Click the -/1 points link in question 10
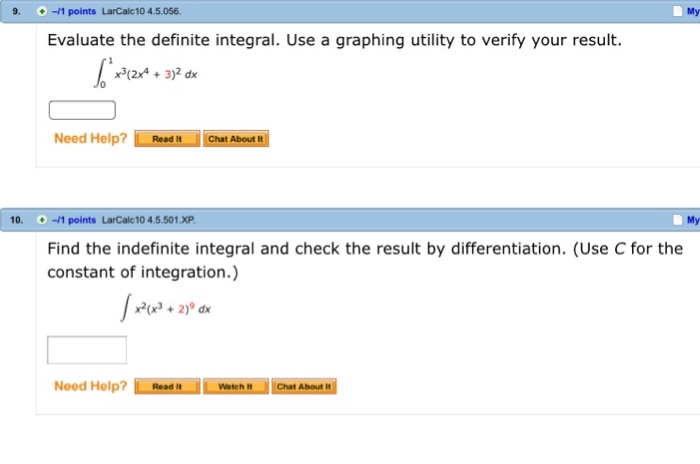Screen dimensions: 700x464 pos(74,220)
